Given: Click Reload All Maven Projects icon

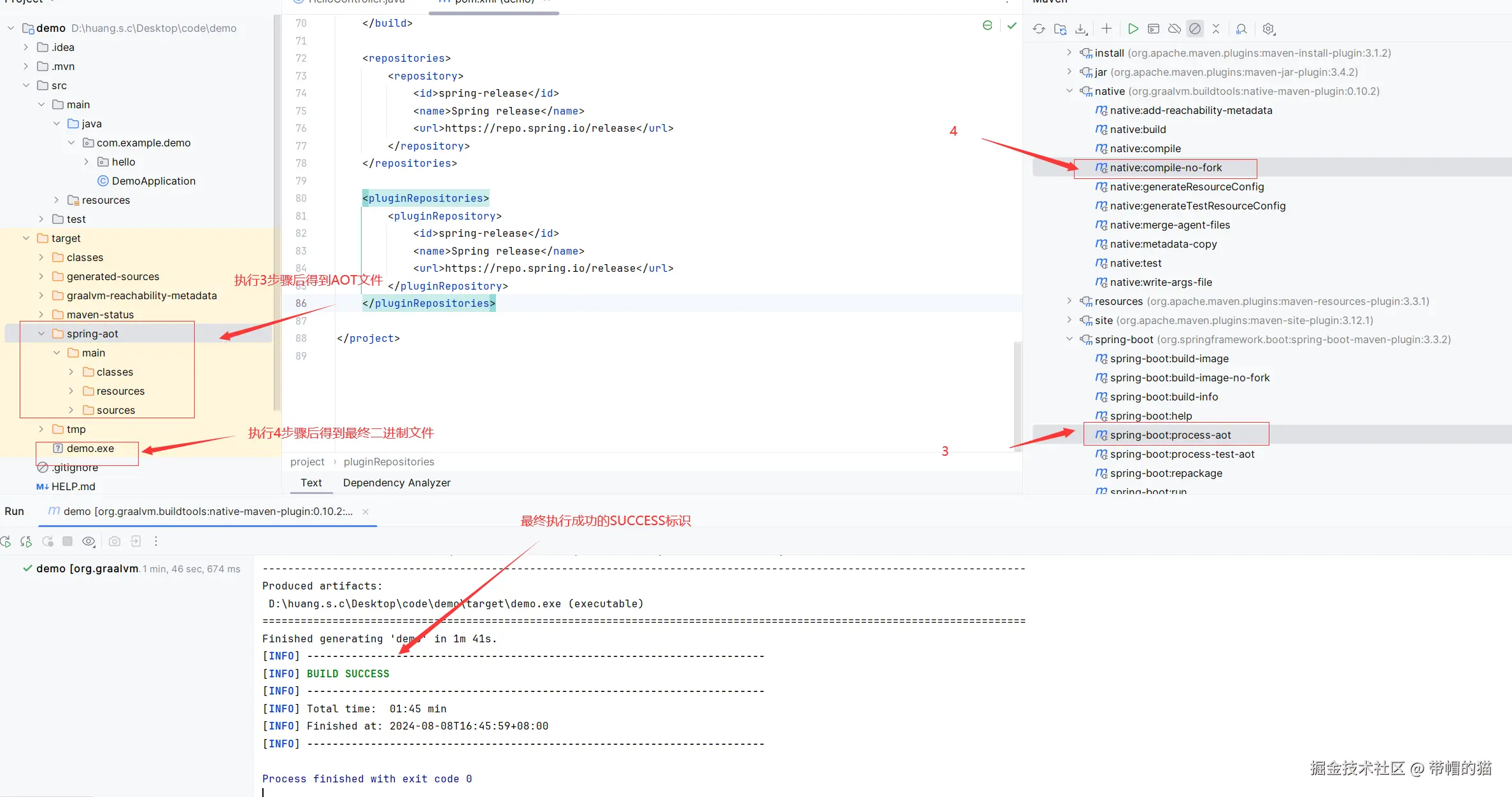Looking at the screenshot, I should click(1039, 29).
